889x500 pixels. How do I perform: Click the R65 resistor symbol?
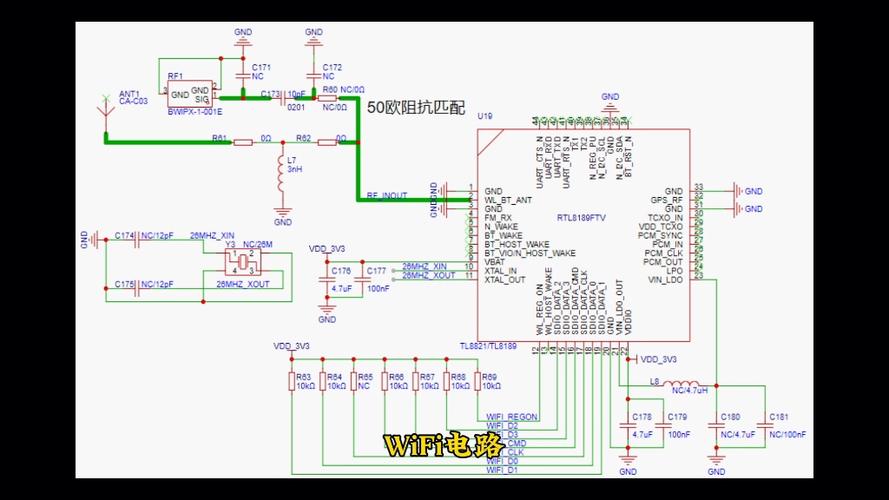(x=353, y=382)
